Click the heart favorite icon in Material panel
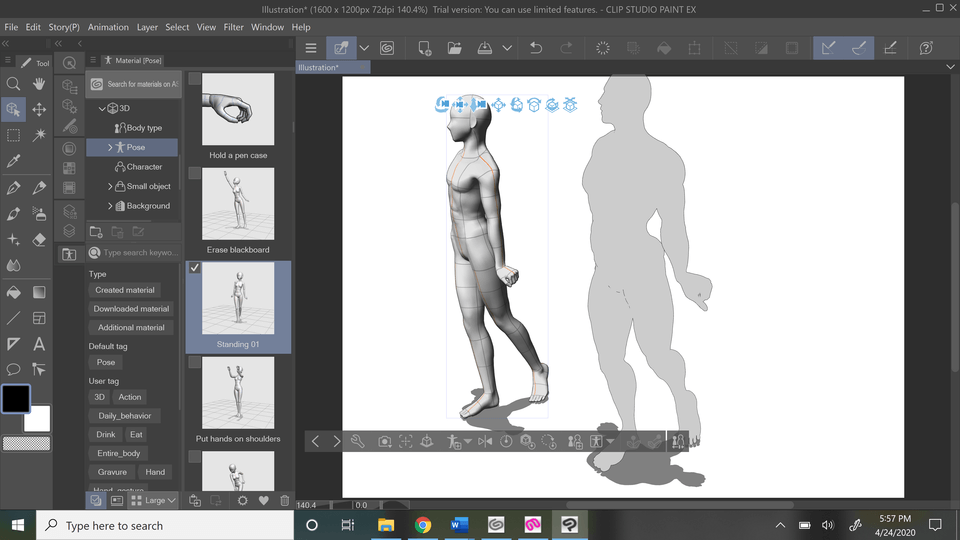 coord(264,500)
